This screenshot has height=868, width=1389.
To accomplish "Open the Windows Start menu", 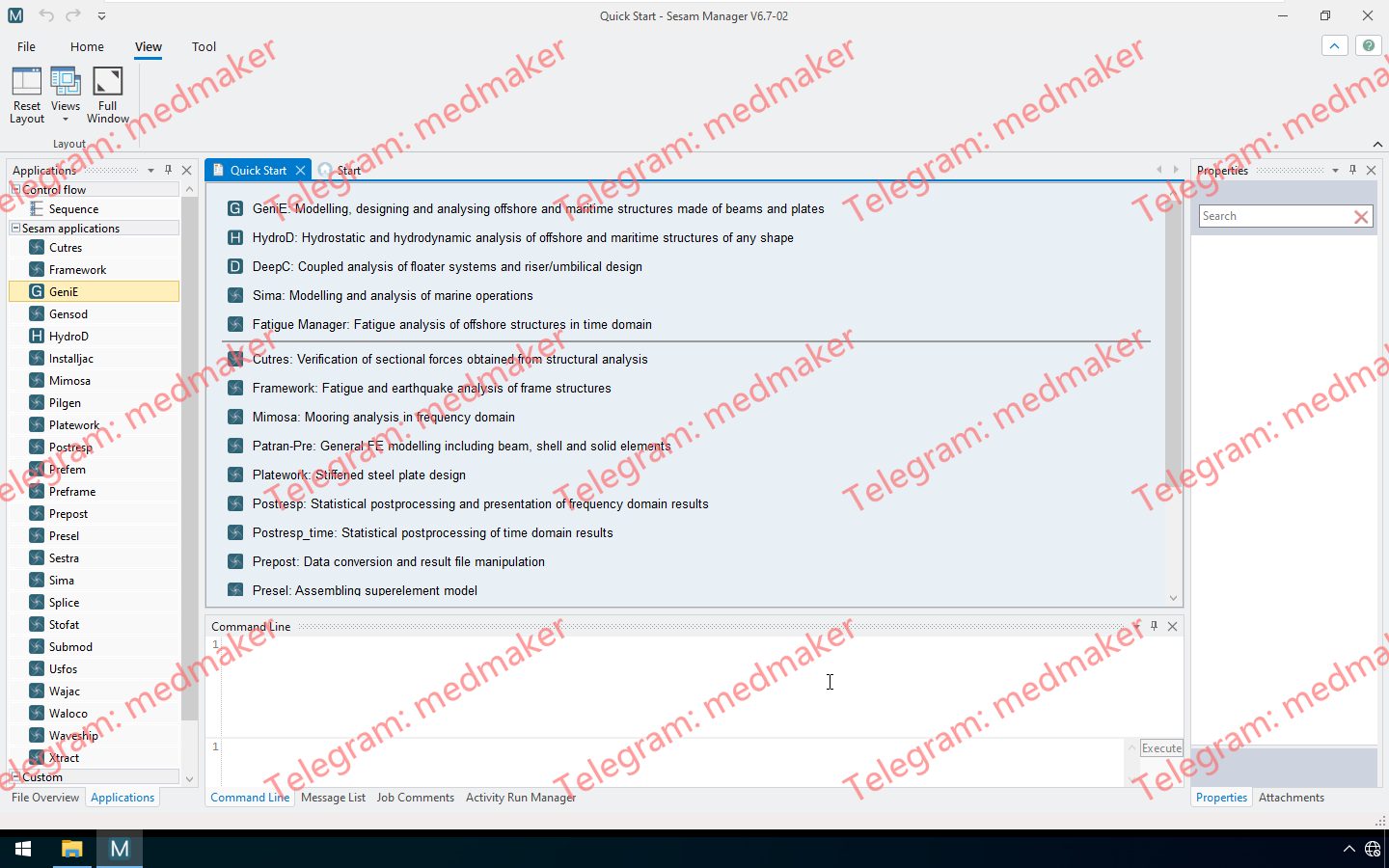I will tap(23, 849).
